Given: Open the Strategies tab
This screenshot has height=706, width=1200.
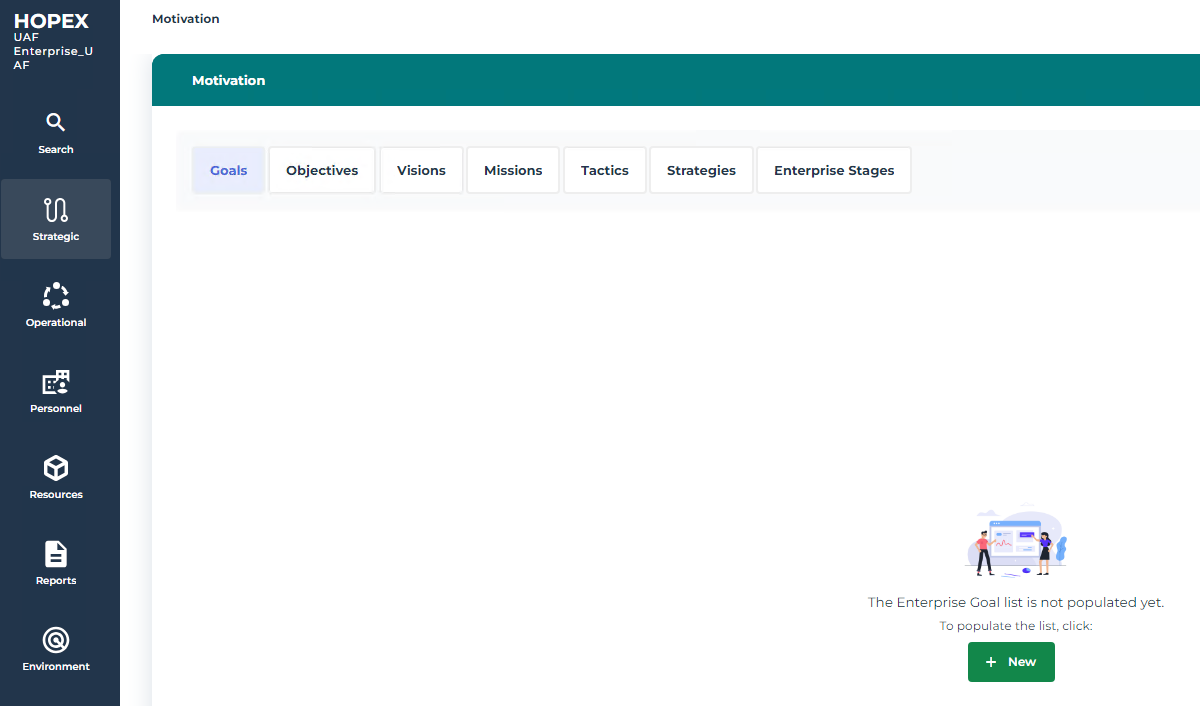Looking at the screenshot, I should (701, 170).
